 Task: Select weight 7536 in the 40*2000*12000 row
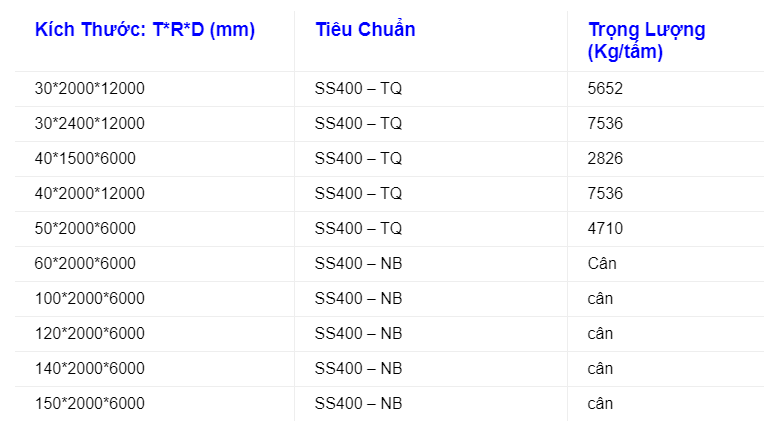(x=606, y=194)
